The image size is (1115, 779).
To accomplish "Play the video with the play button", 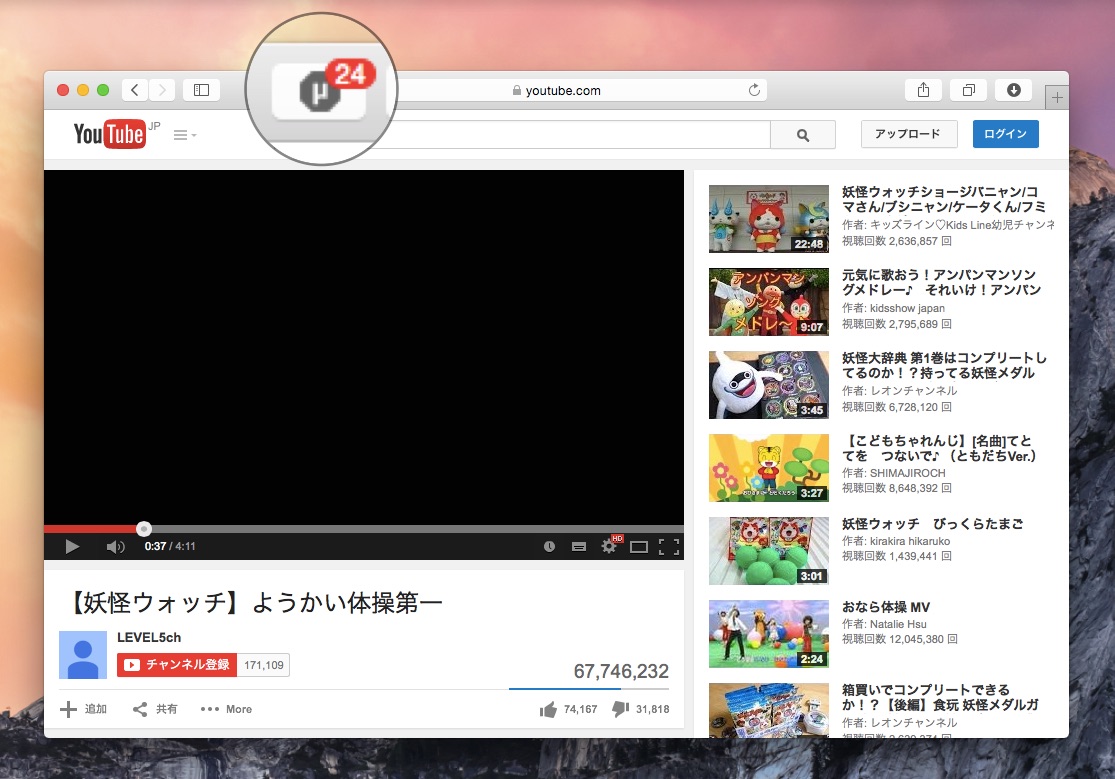I will tap(72, 546).
